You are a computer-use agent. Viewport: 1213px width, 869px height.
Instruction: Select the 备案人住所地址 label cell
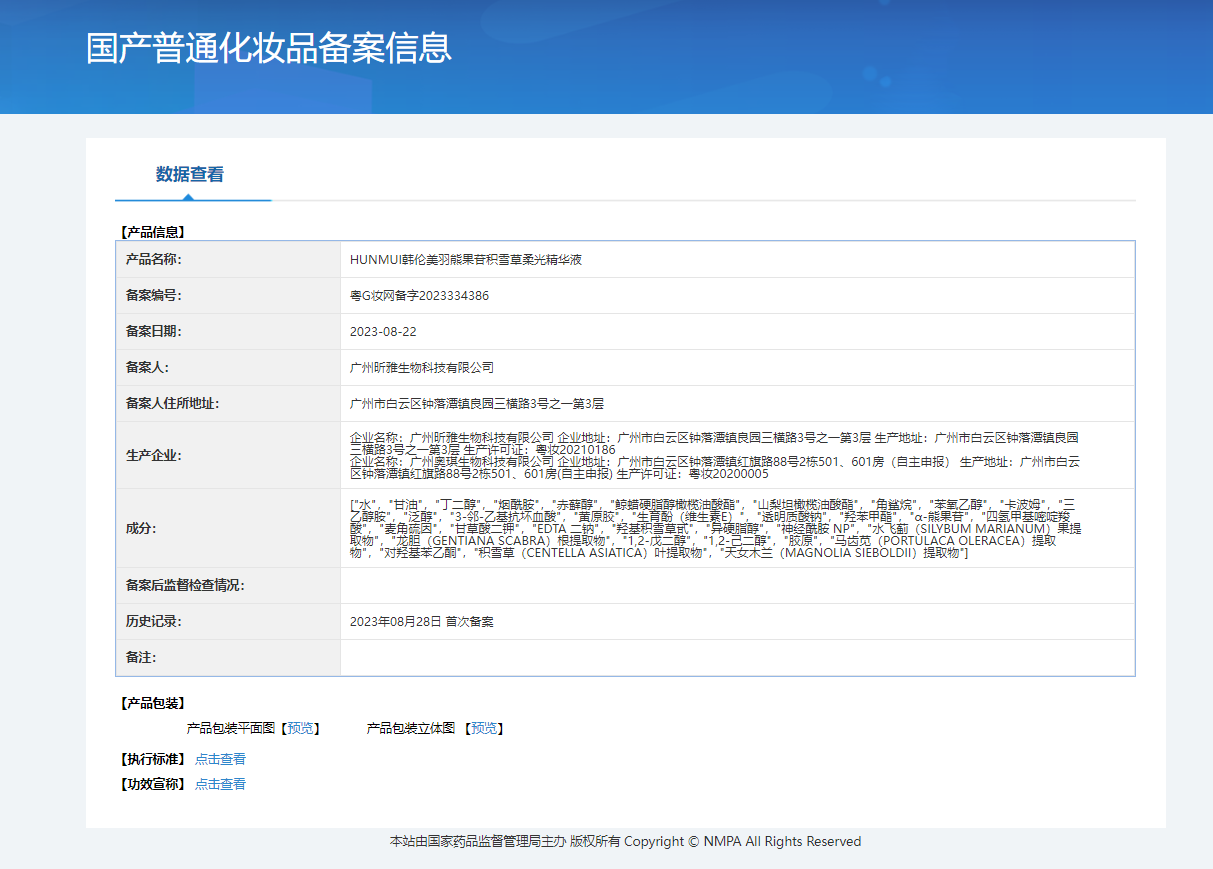[x=228, y=404]
